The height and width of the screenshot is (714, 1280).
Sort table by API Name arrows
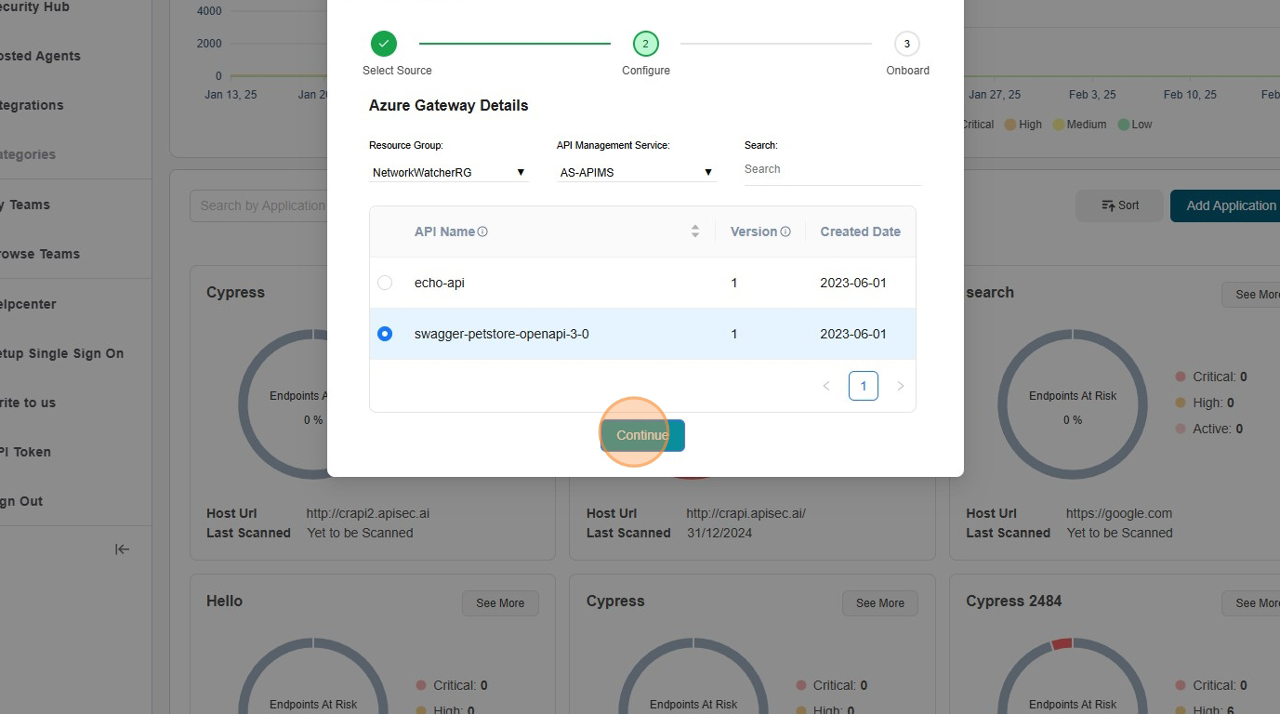(x=695, y=232)
